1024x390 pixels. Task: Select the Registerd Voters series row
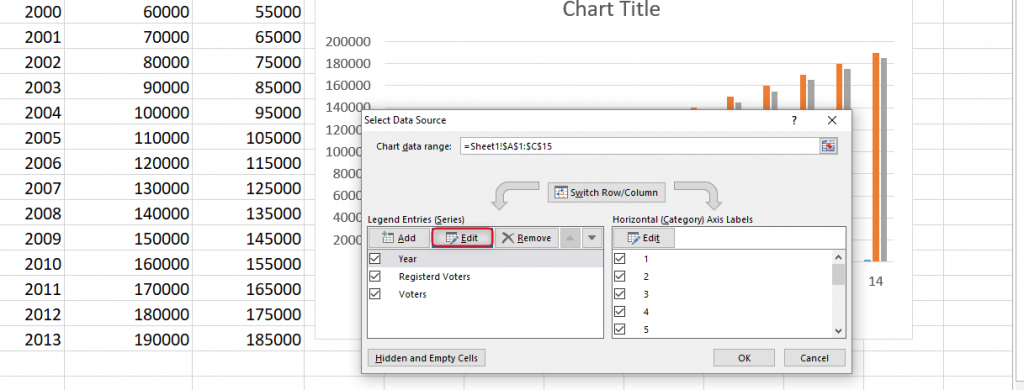point(485,276)
